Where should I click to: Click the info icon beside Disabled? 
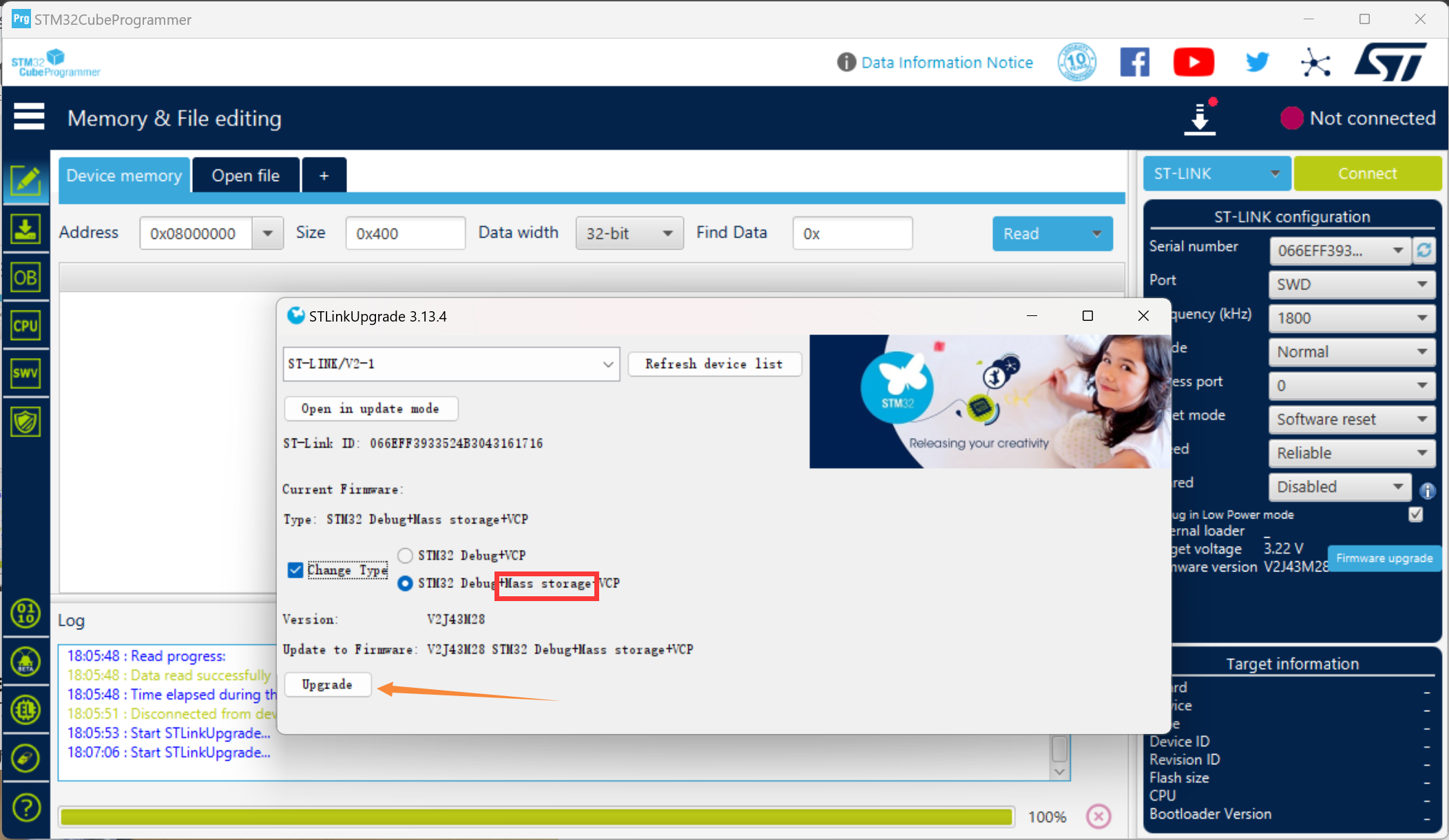click(x=1428, y=490)
